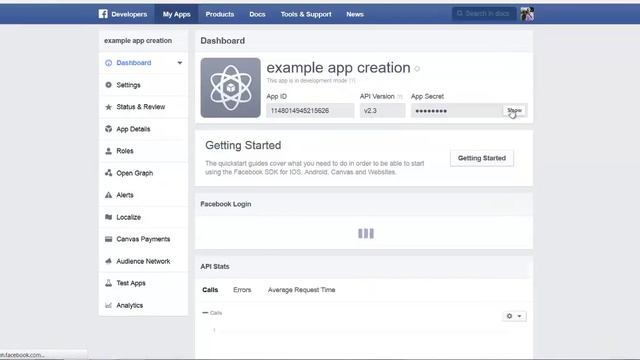Click the Getting Started button
This screenshot has height=360, width=640.
(482, 158)
